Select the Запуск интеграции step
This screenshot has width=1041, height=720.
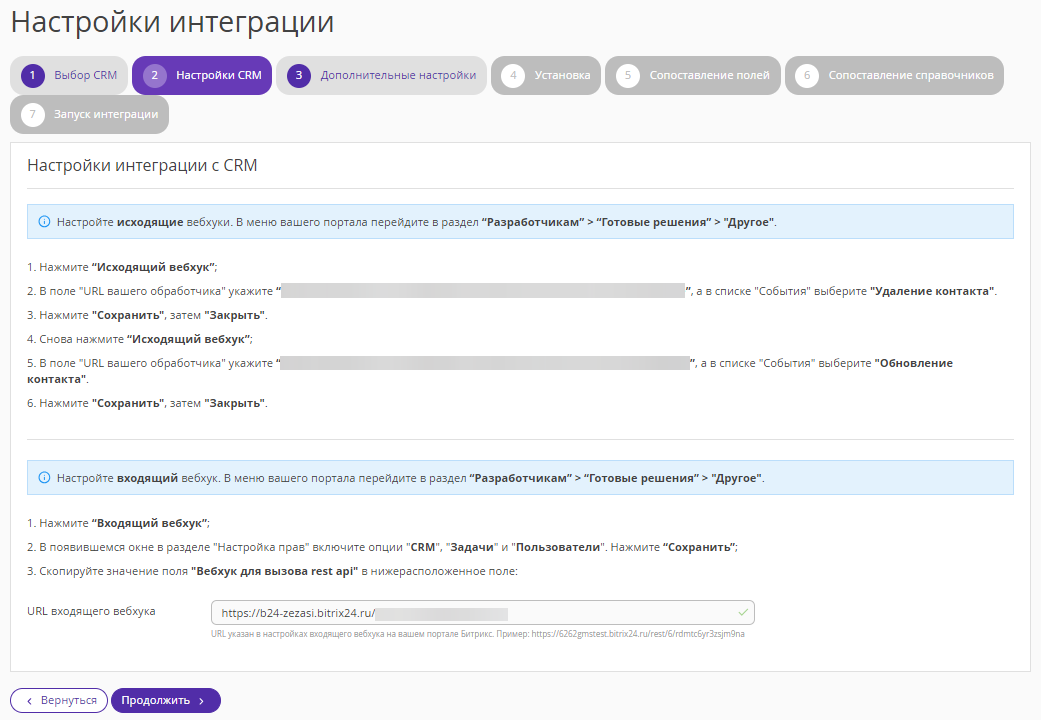pyautogui.click(x=90, y=114)
